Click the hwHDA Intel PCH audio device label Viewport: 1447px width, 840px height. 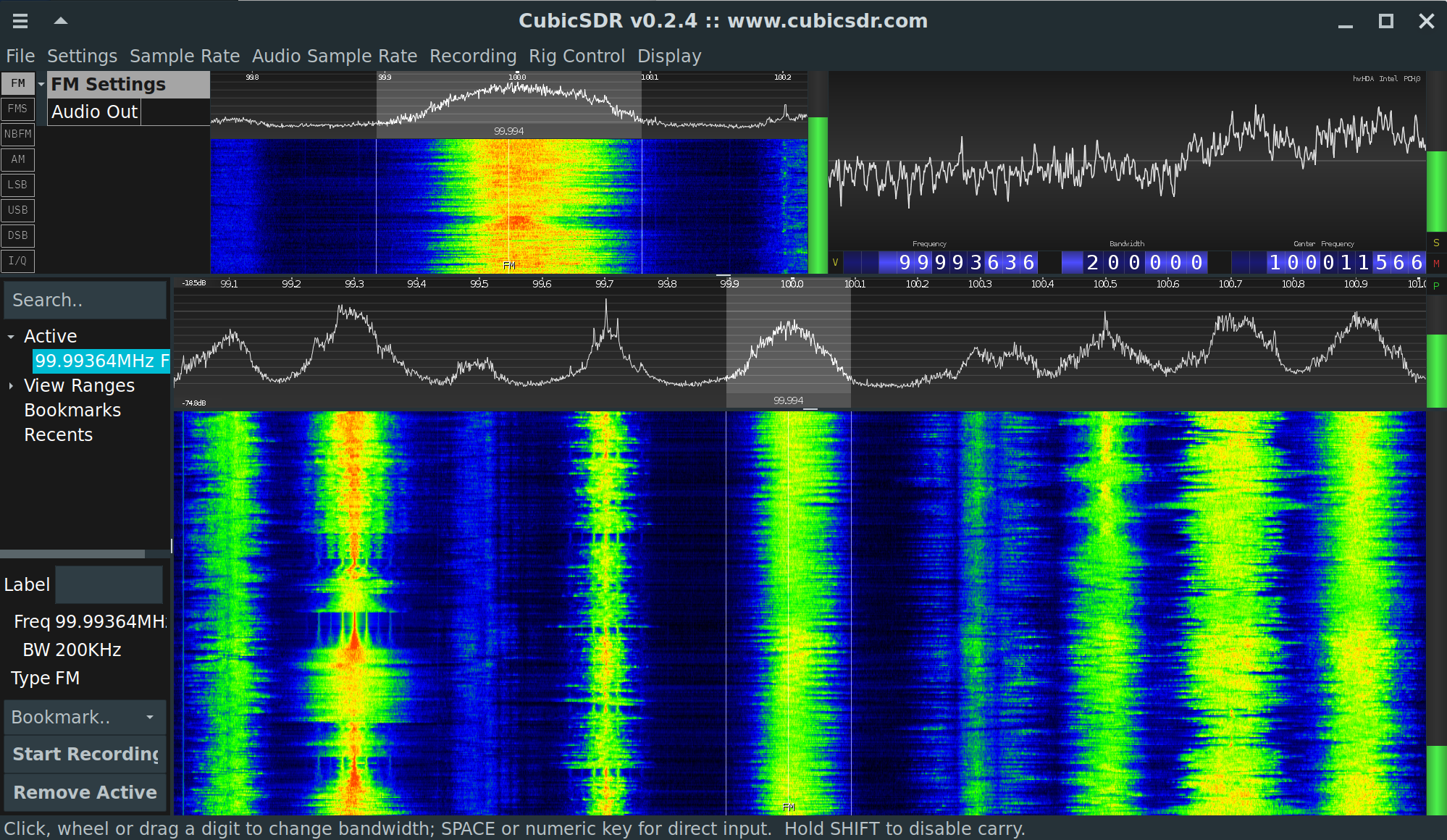[1386, 79]
